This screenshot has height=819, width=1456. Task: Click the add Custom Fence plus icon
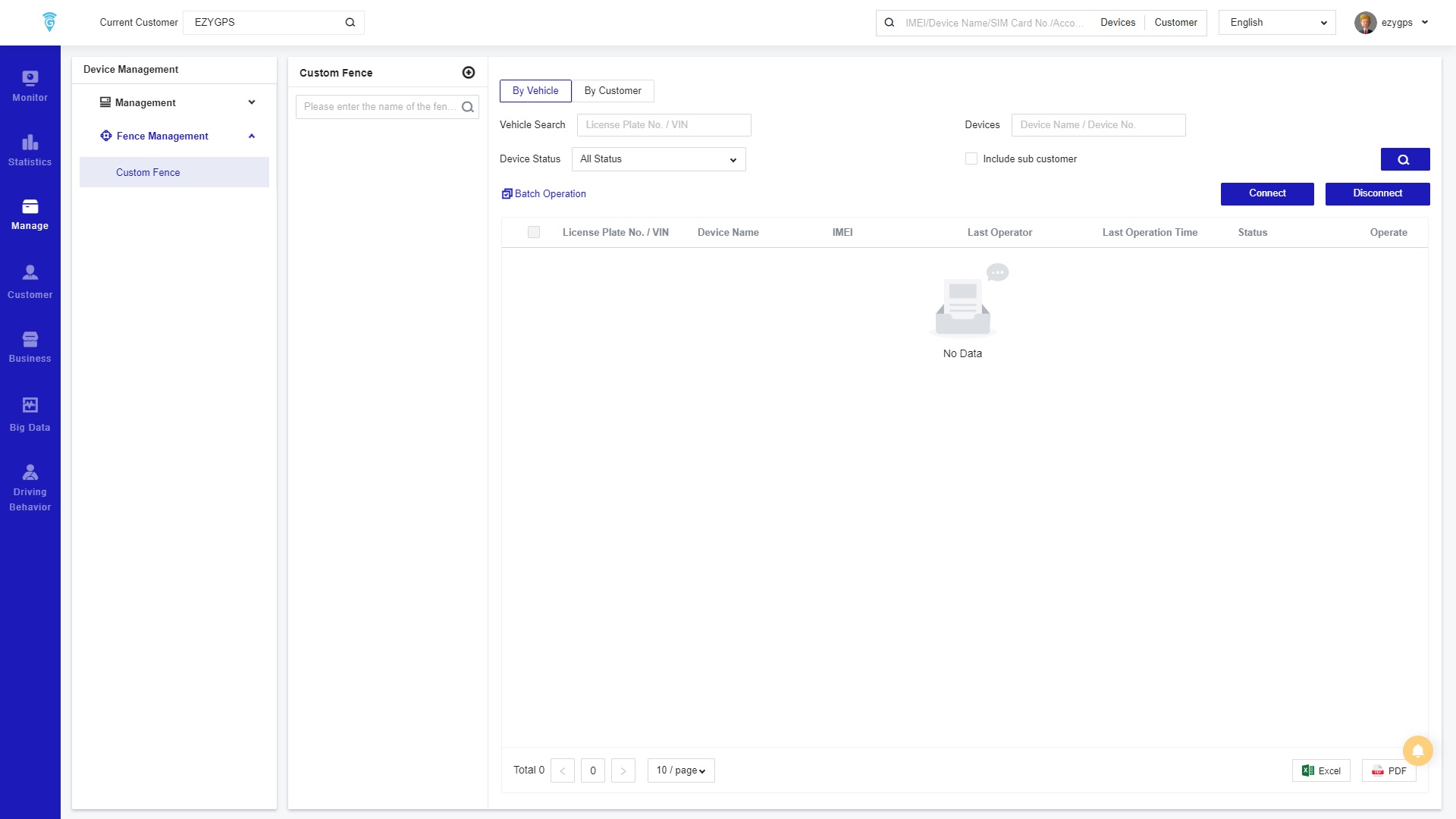tap(469, 73)
